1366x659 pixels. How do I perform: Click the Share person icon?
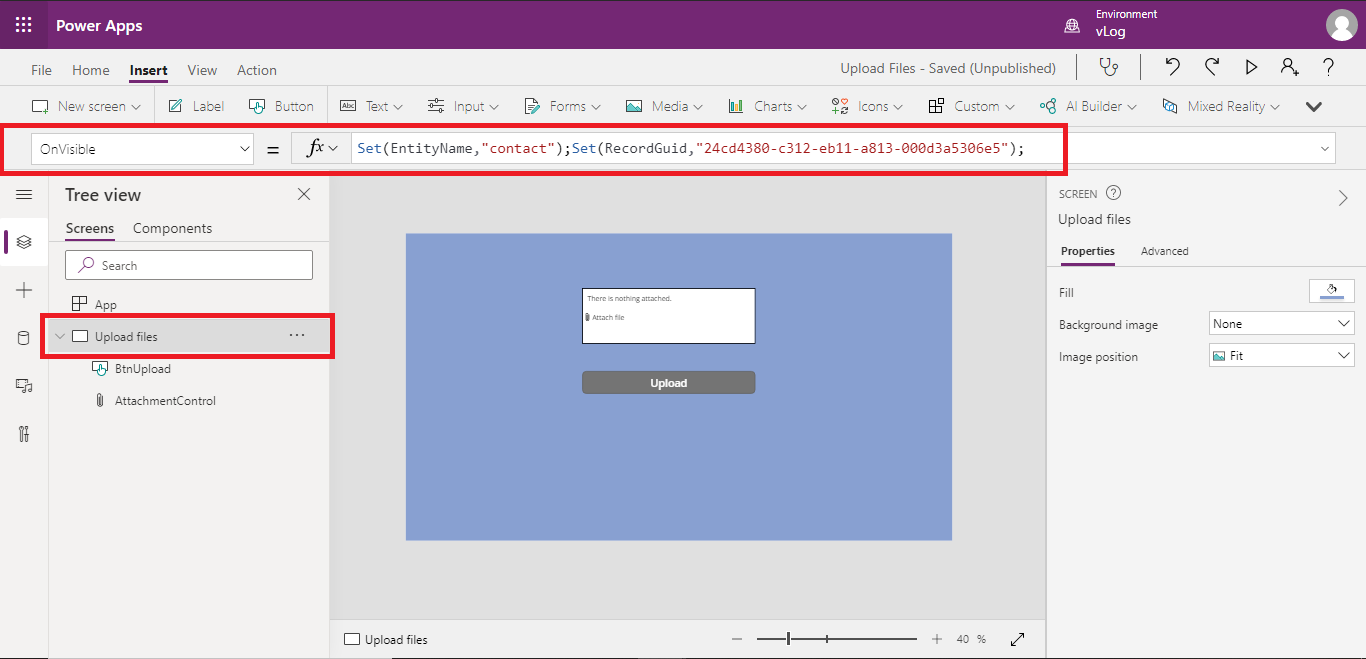click(x=1289, y=67)
